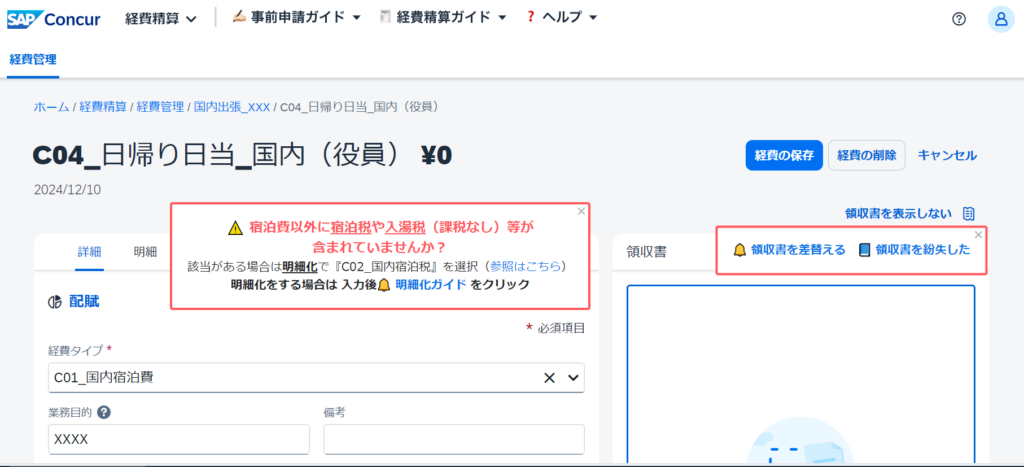The height and width of the screenshot is (467, 1024).
Task: Click the info icon next to 業務目的
Action: click(x=104, y=411)
